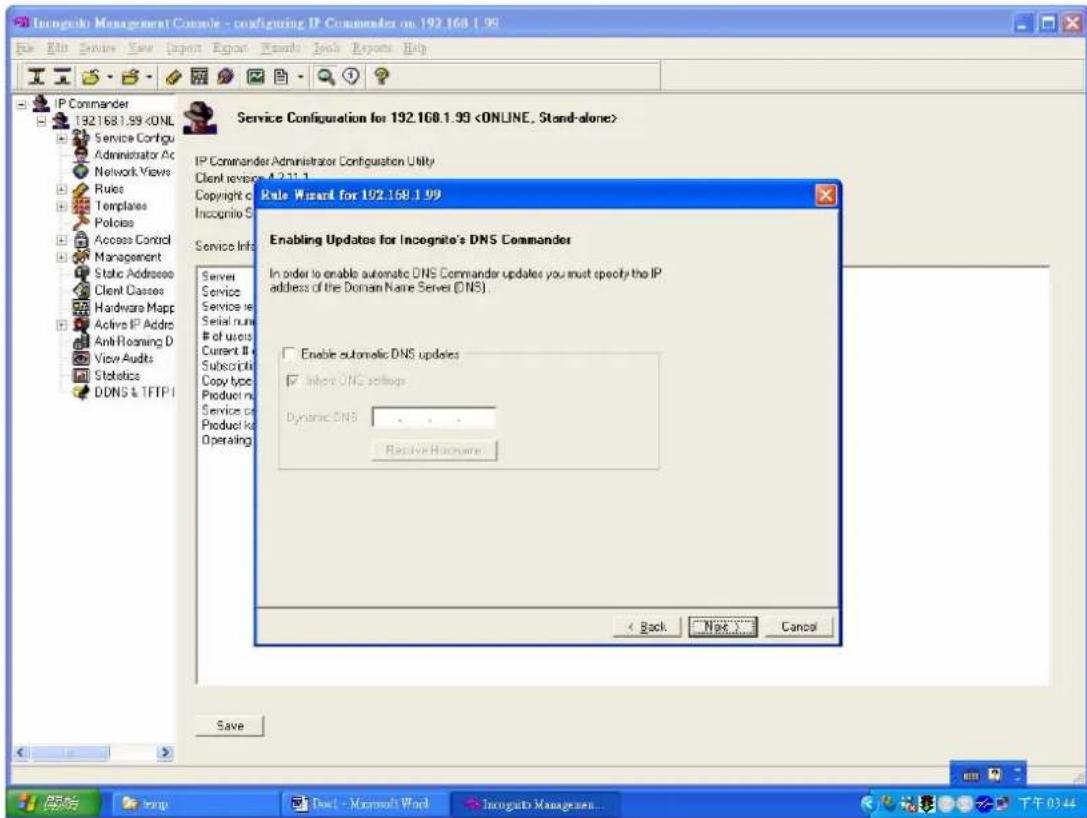Expand the Templates tree node
1087x818 pixels.
pyautogui.click(x=62, y=206)
